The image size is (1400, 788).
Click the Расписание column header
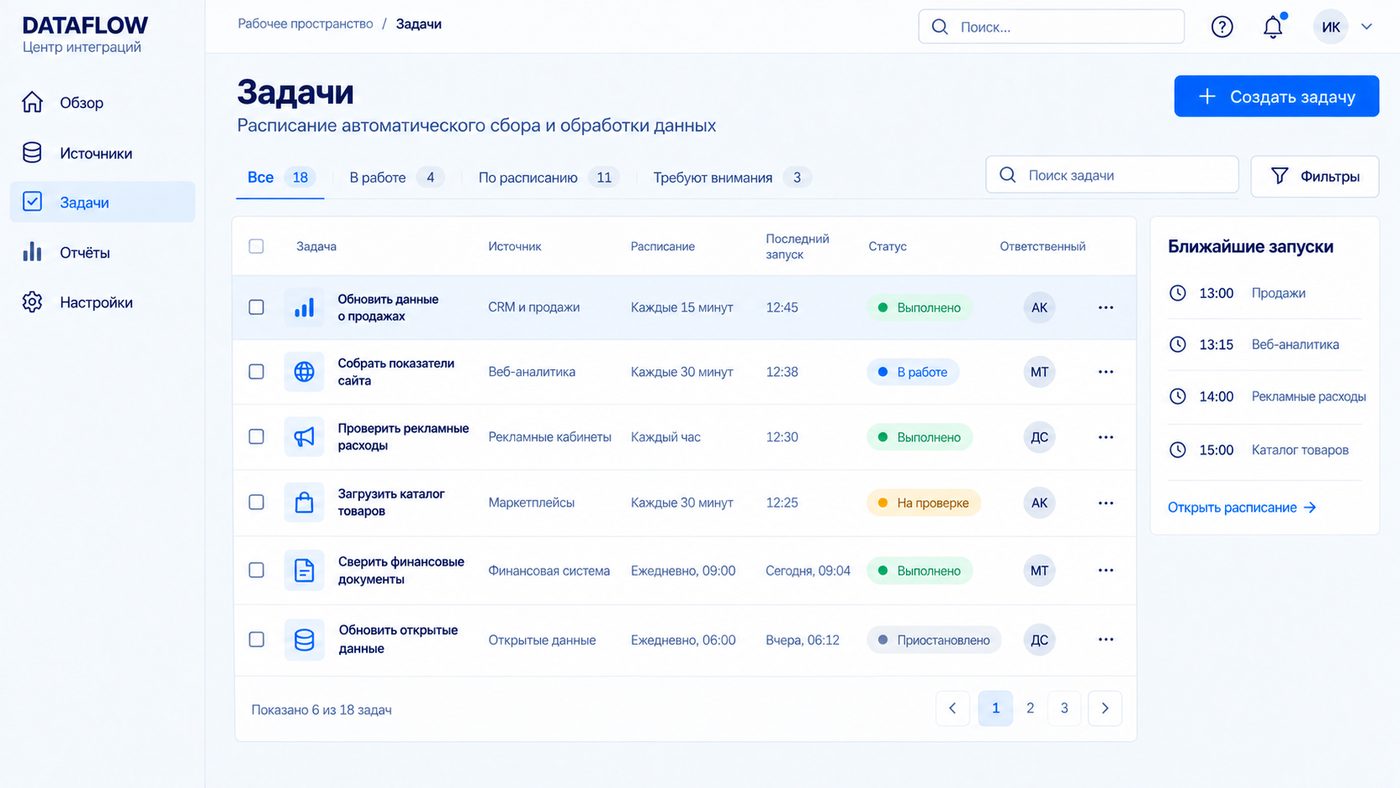click(x=663, y=246)
